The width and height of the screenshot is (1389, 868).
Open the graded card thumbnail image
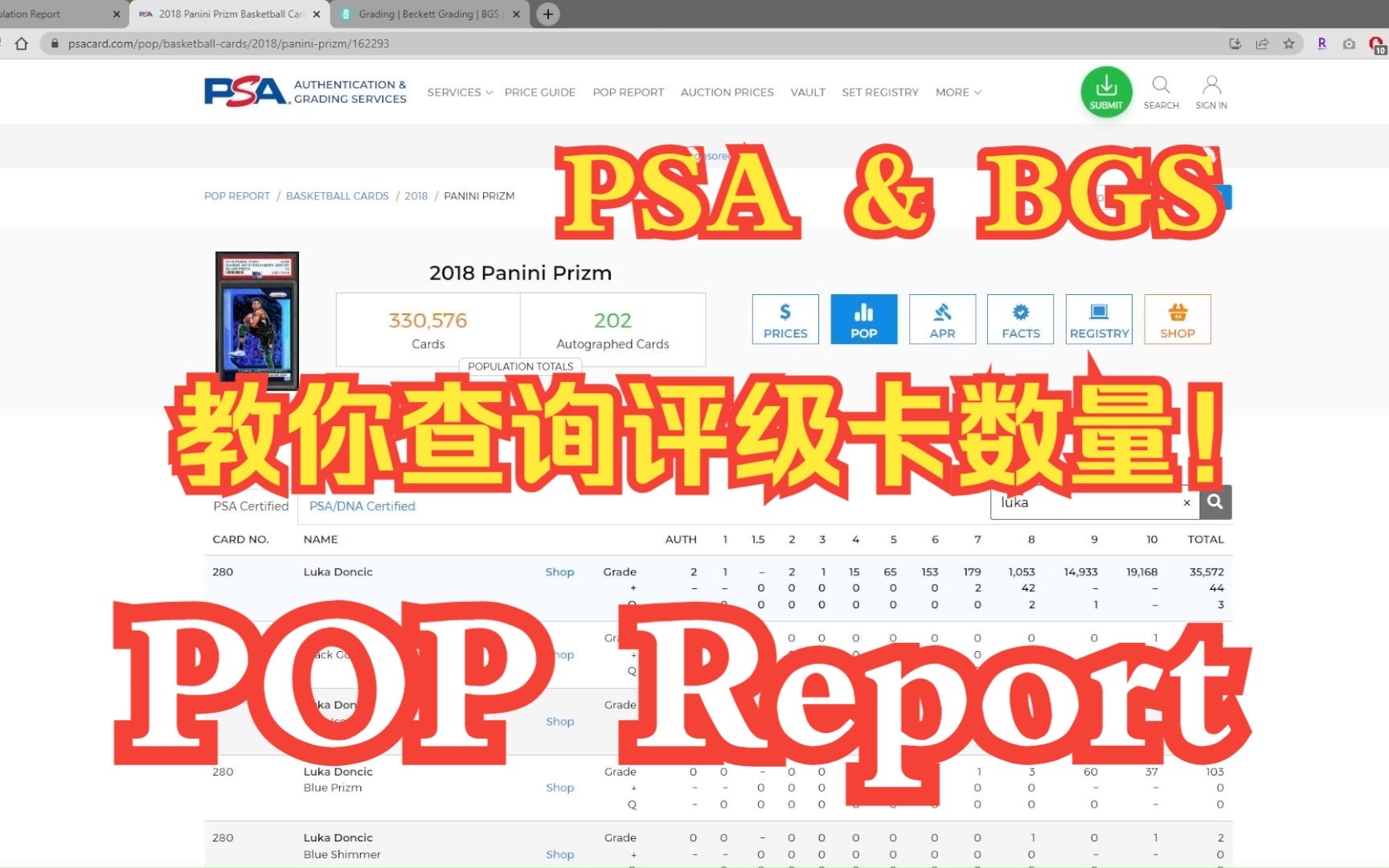point(257,320)
